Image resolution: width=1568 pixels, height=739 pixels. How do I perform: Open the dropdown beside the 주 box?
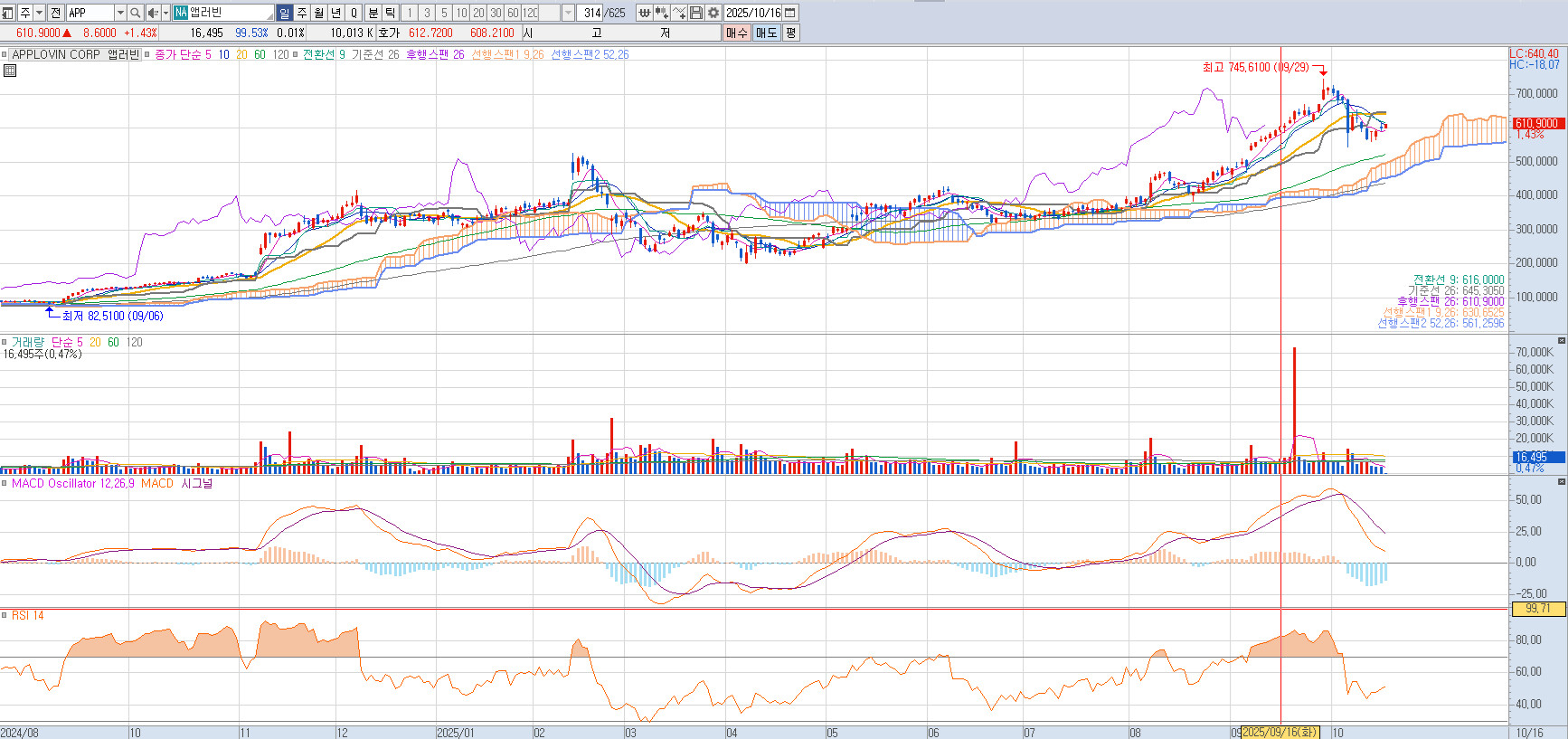[x=39, y=13]
